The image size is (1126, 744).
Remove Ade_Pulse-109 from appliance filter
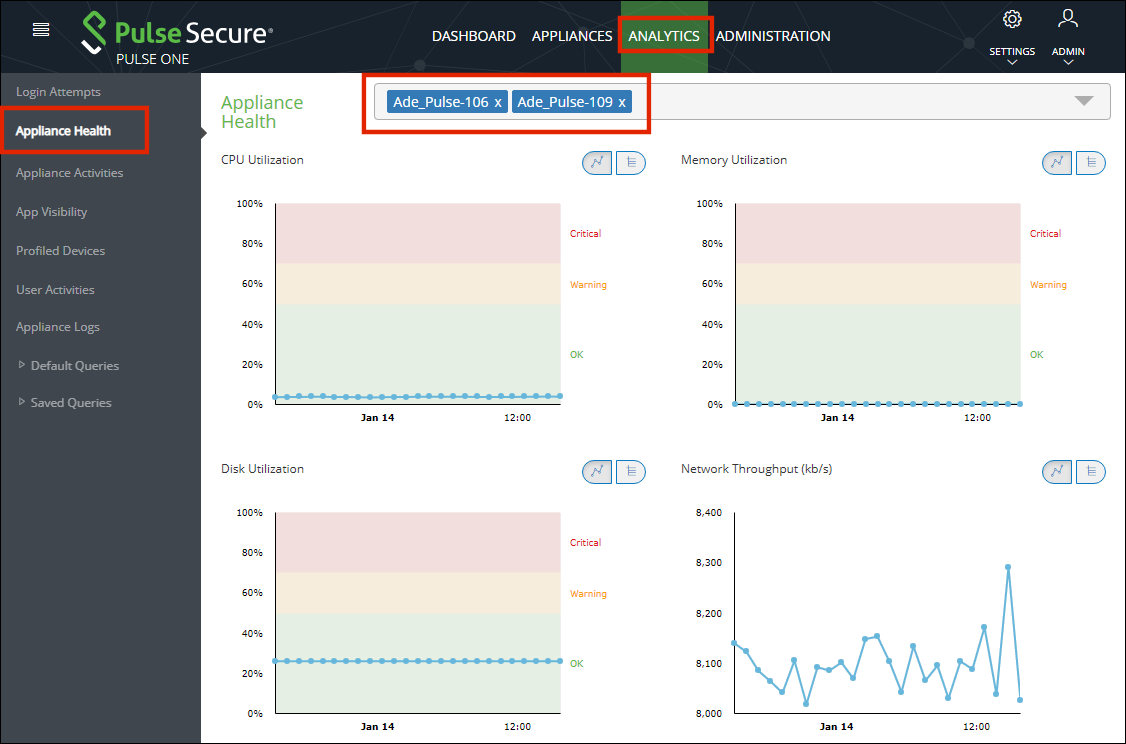click(x=622, y=102)
